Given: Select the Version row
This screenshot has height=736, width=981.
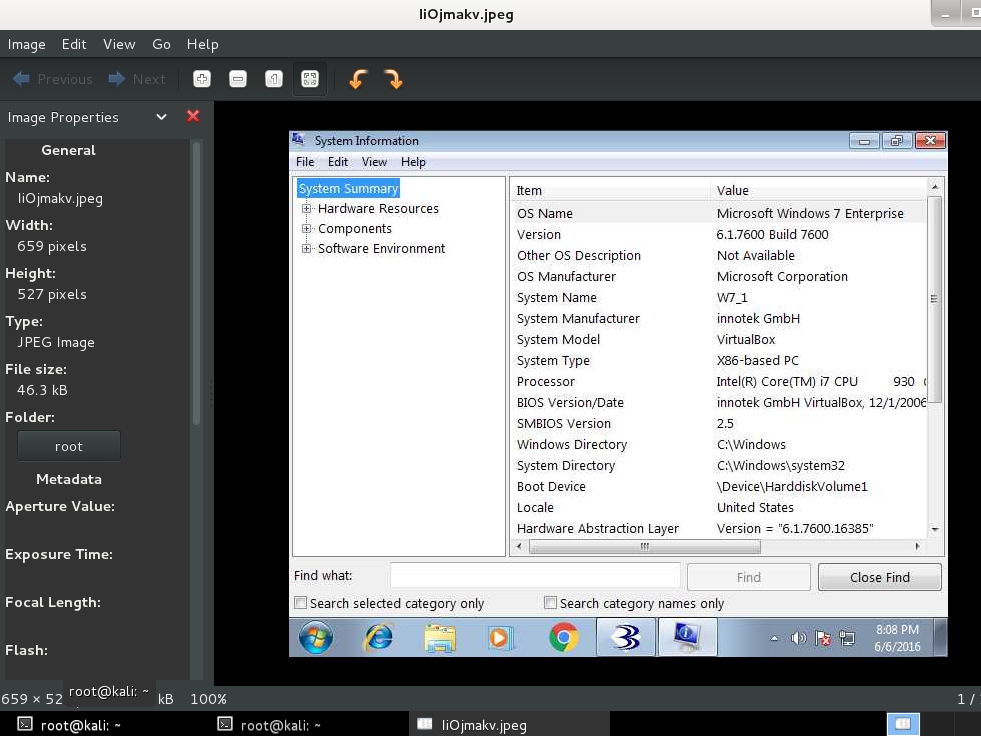Looking at the screenshot, I should tap(718, 235).
